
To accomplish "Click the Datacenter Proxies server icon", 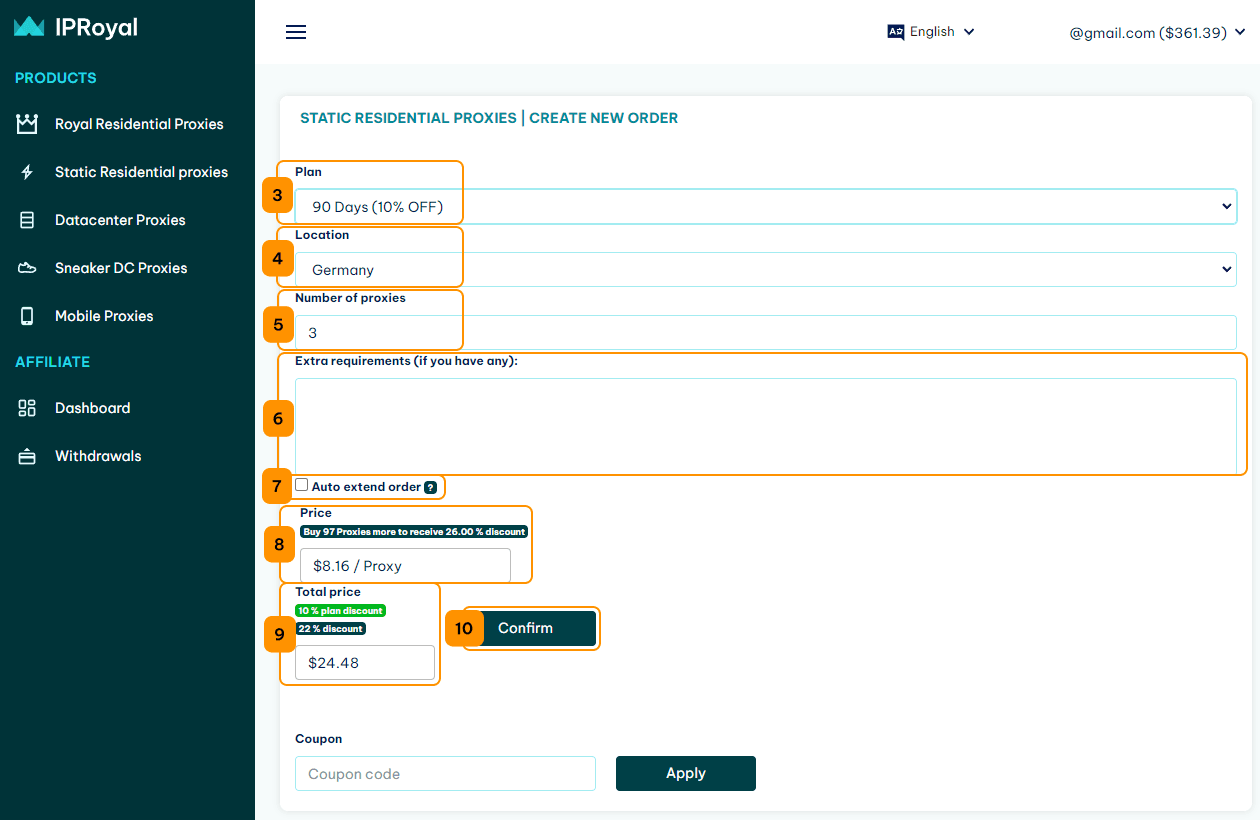I will [x=27, y=220].
